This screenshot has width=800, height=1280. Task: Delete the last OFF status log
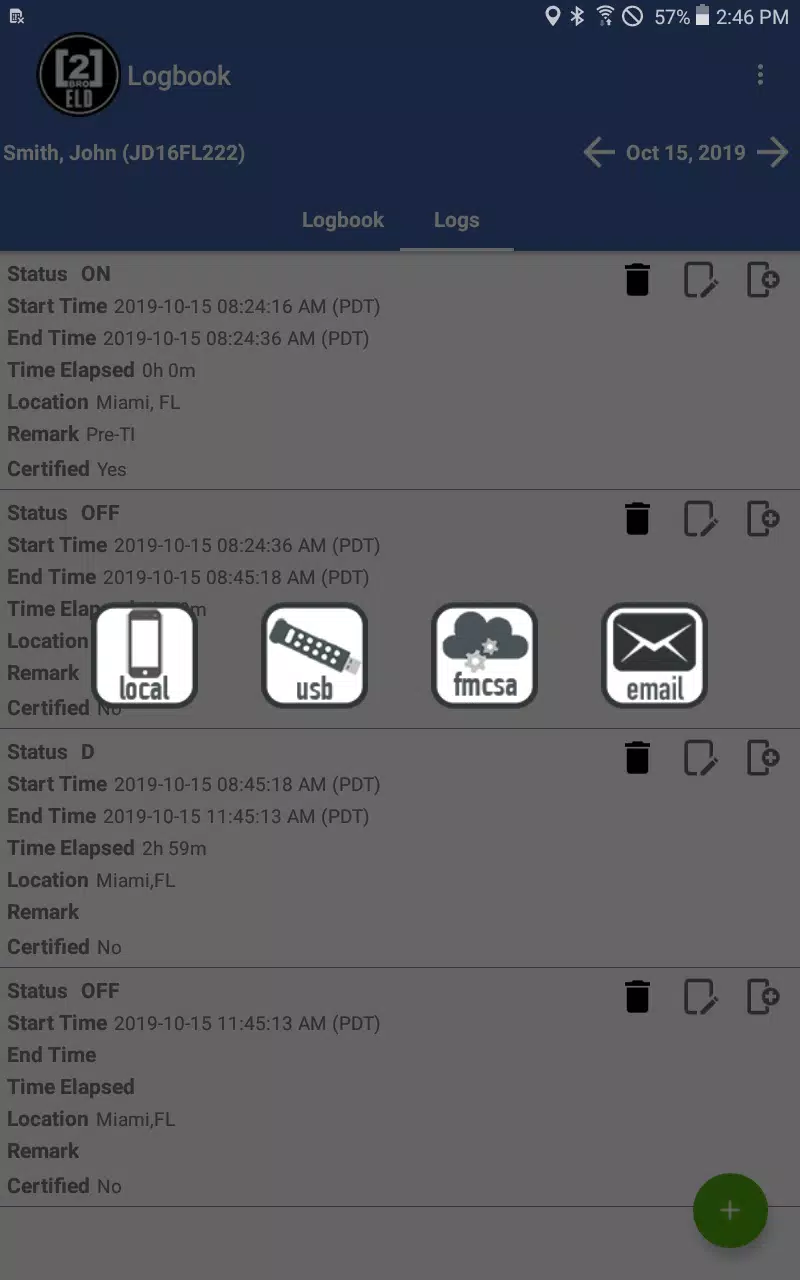coord(637,997)
